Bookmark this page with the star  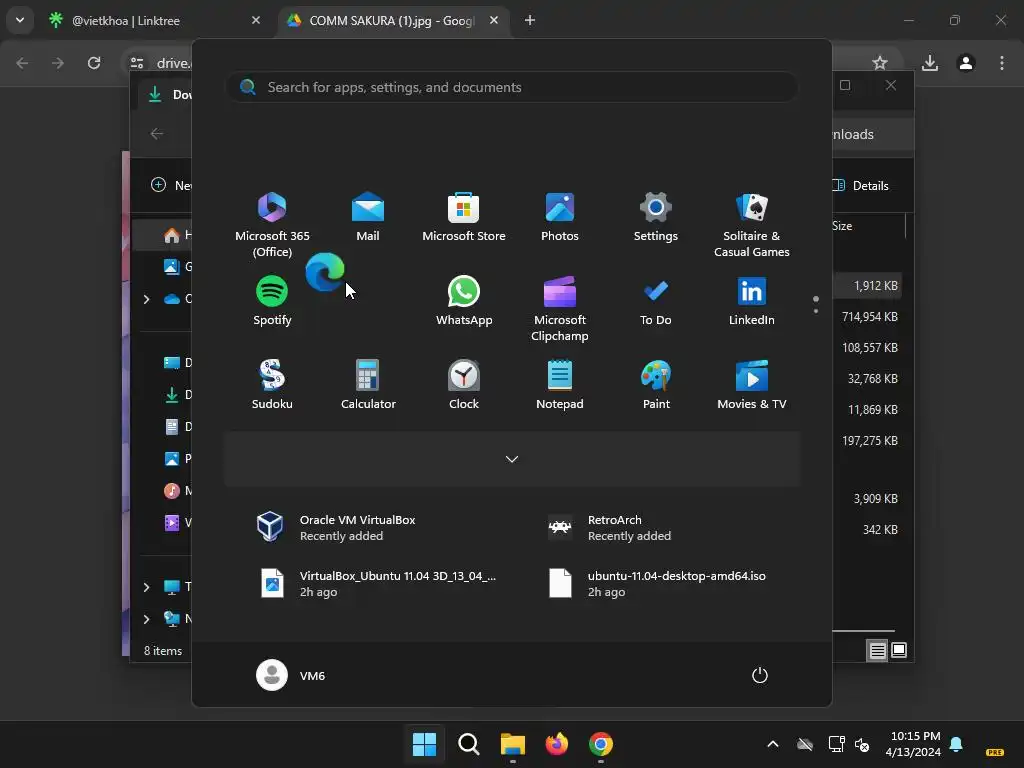click(880, 63)
